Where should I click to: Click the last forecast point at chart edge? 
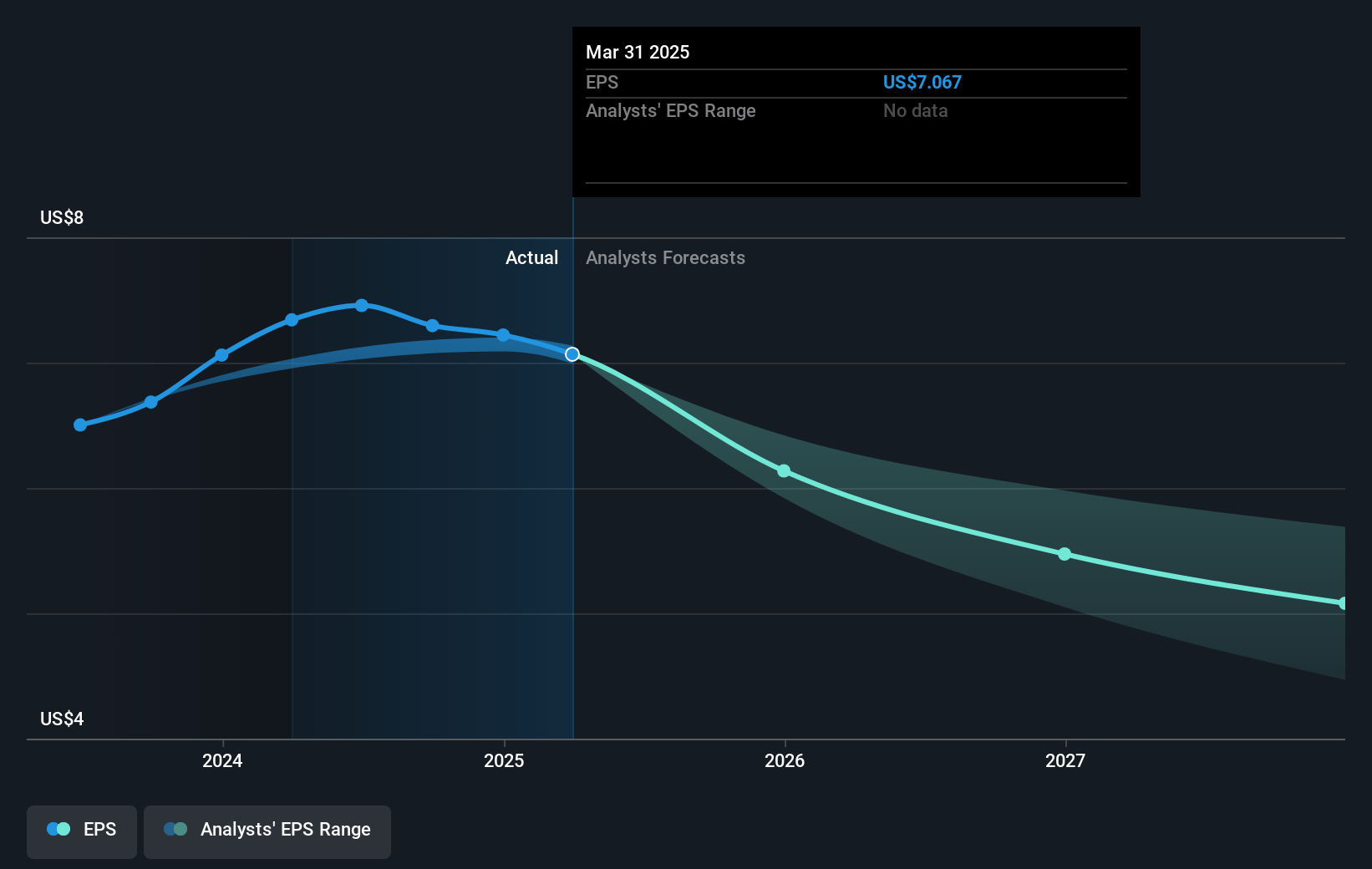(1343, 603)
